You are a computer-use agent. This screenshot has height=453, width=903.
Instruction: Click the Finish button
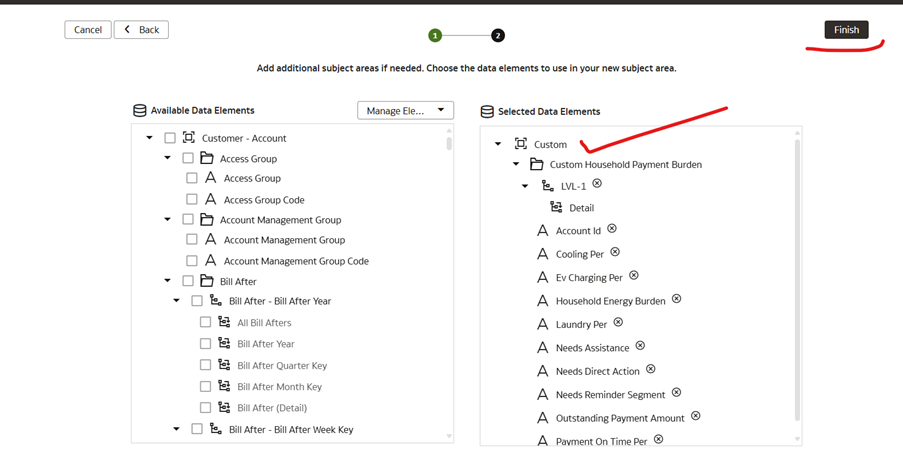tap(847, 30)
